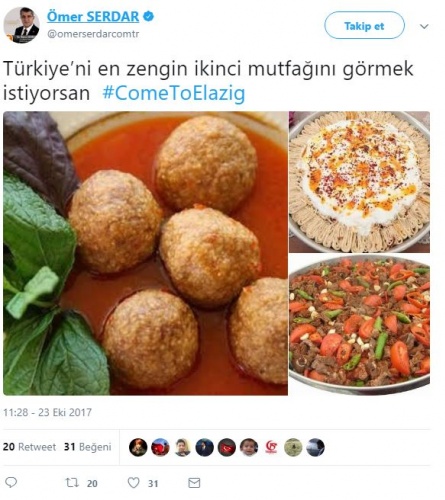Open Ömer SERDAR display name link
The height and width of the screenshot is (500, 445).
coord(93,16)
